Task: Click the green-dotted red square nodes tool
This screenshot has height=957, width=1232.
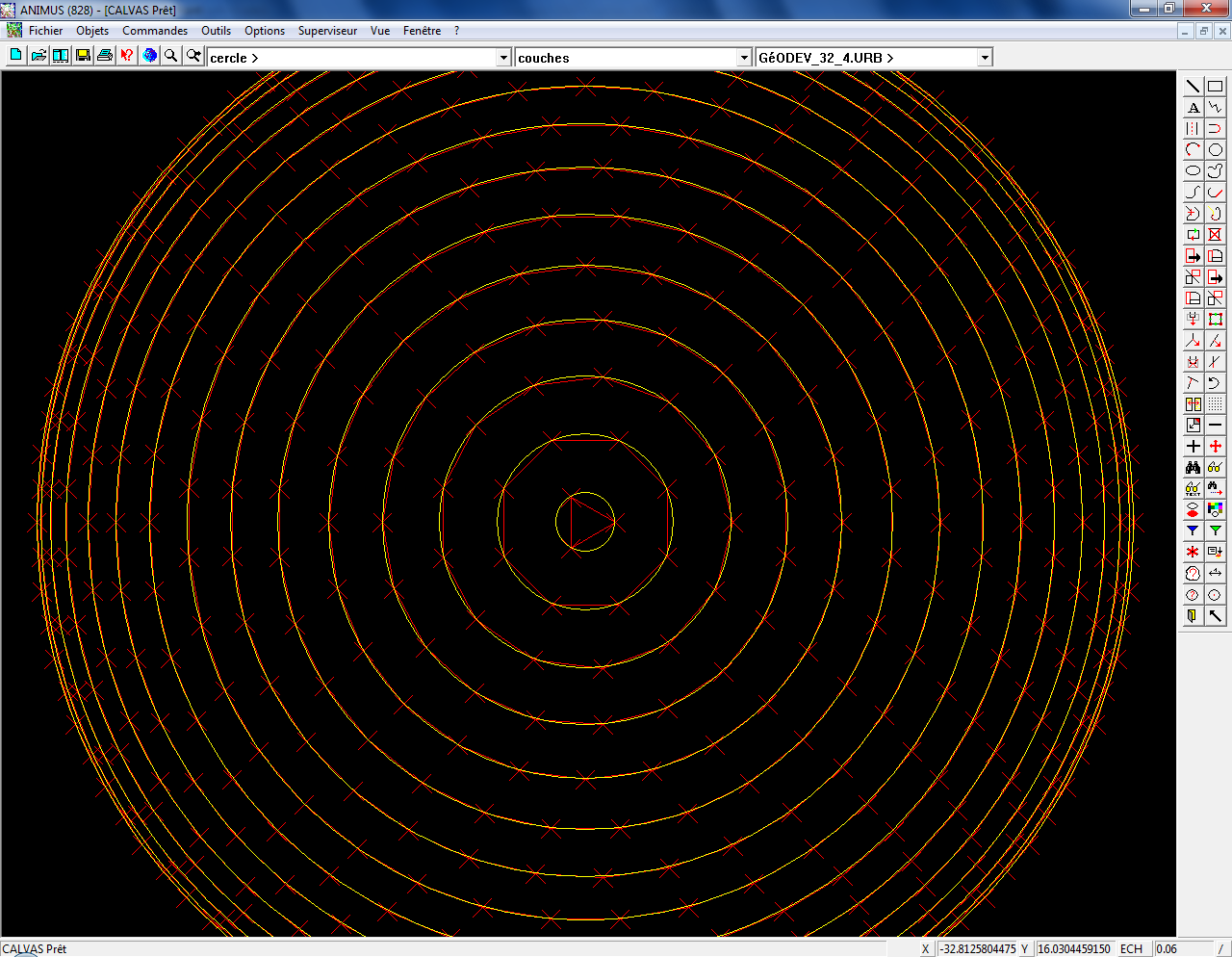Action: [x=1216, y=320]
